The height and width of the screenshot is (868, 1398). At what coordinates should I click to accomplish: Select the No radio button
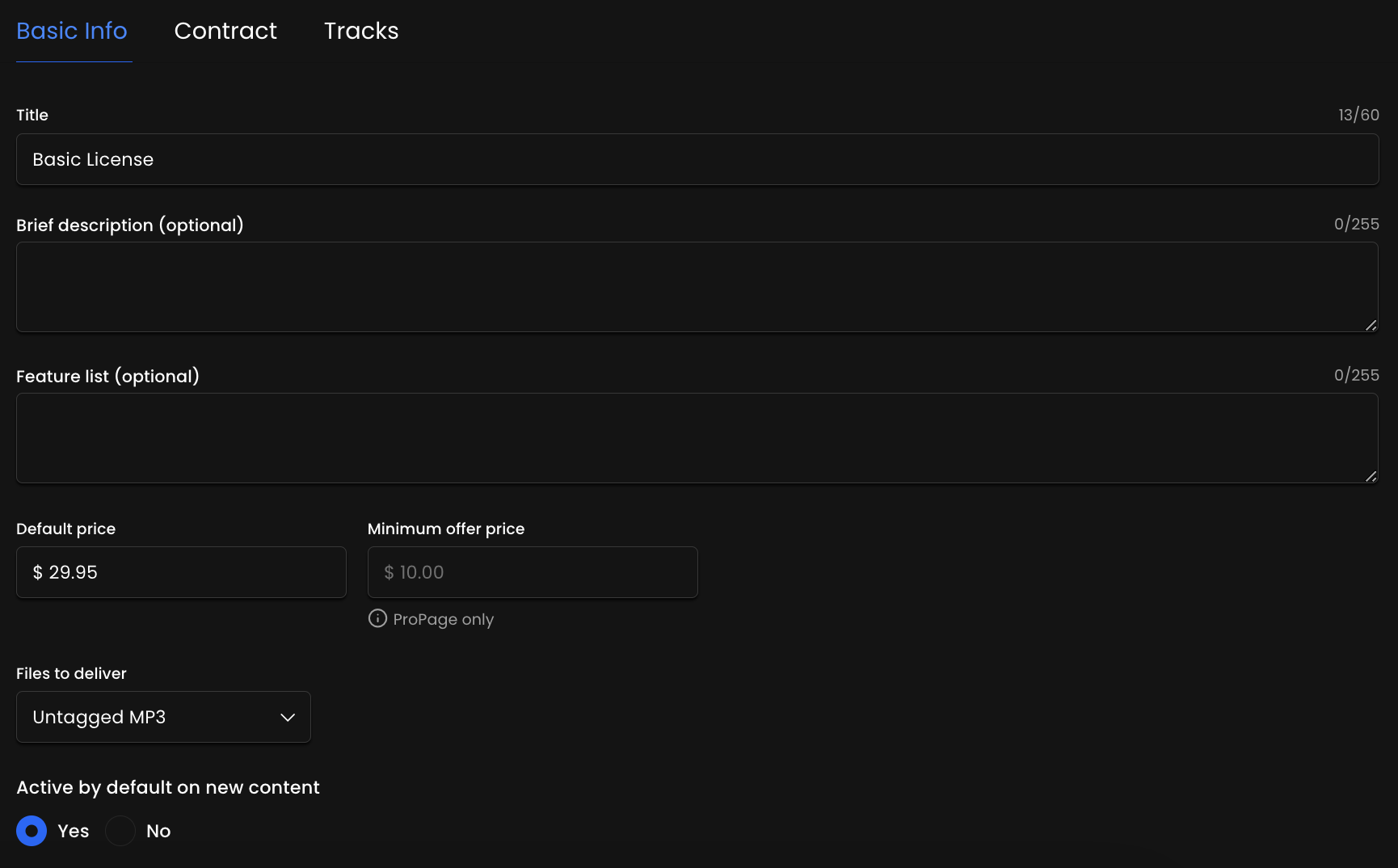pyautogui.click(x=120, y=831)
